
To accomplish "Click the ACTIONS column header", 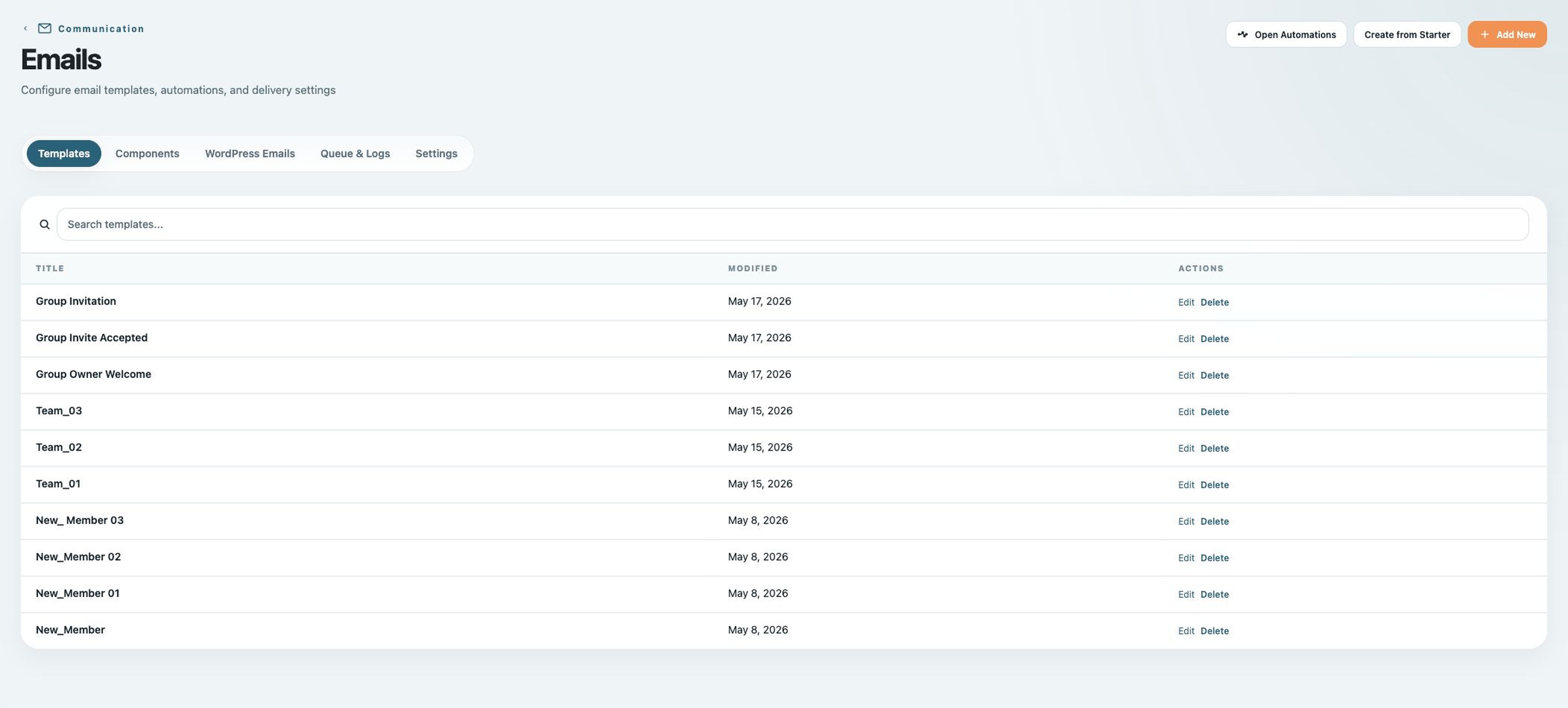I will coord(1200,268).
